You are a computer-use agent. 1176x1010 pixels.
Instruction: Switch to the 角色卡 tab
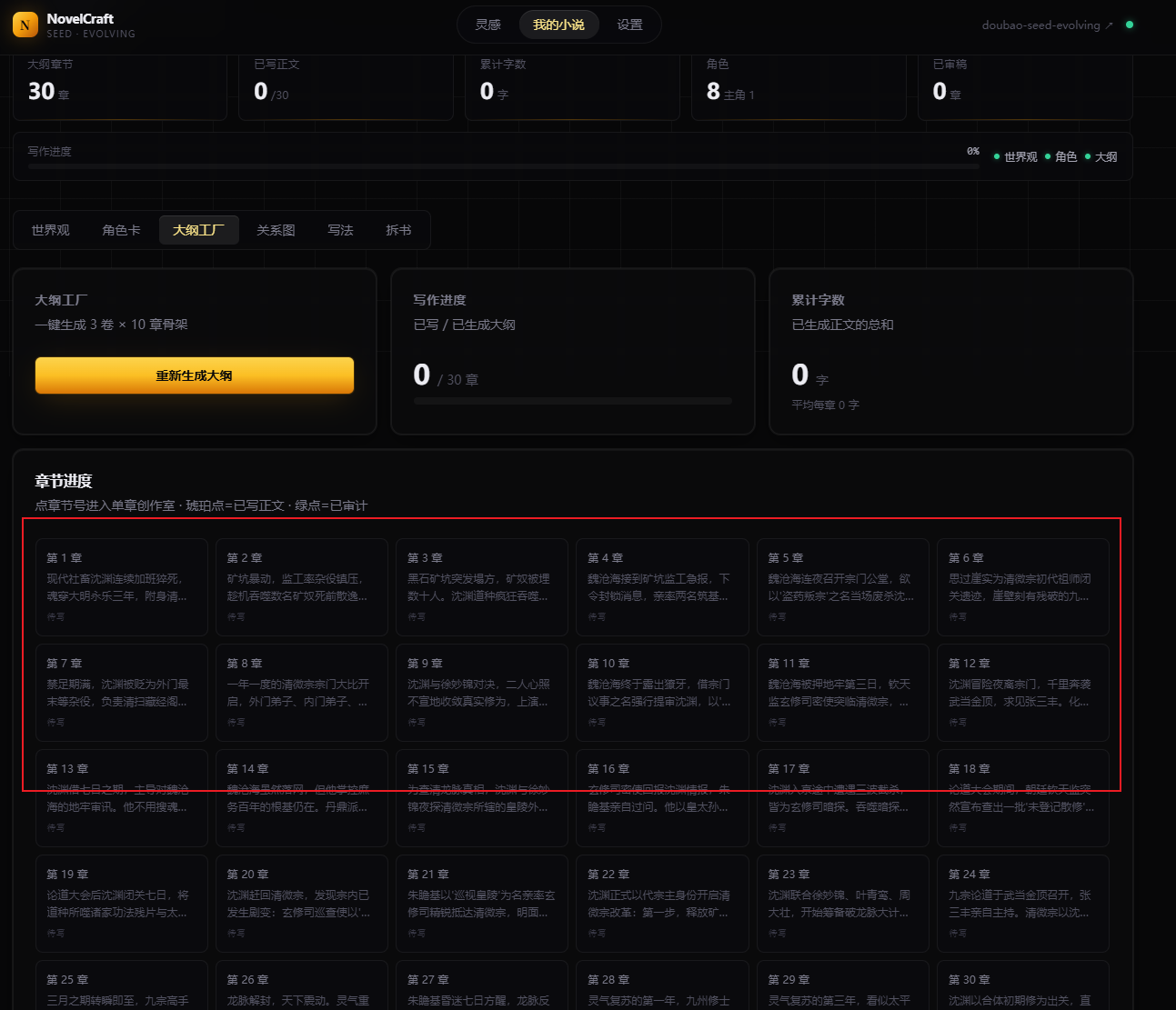pos(121,230)
